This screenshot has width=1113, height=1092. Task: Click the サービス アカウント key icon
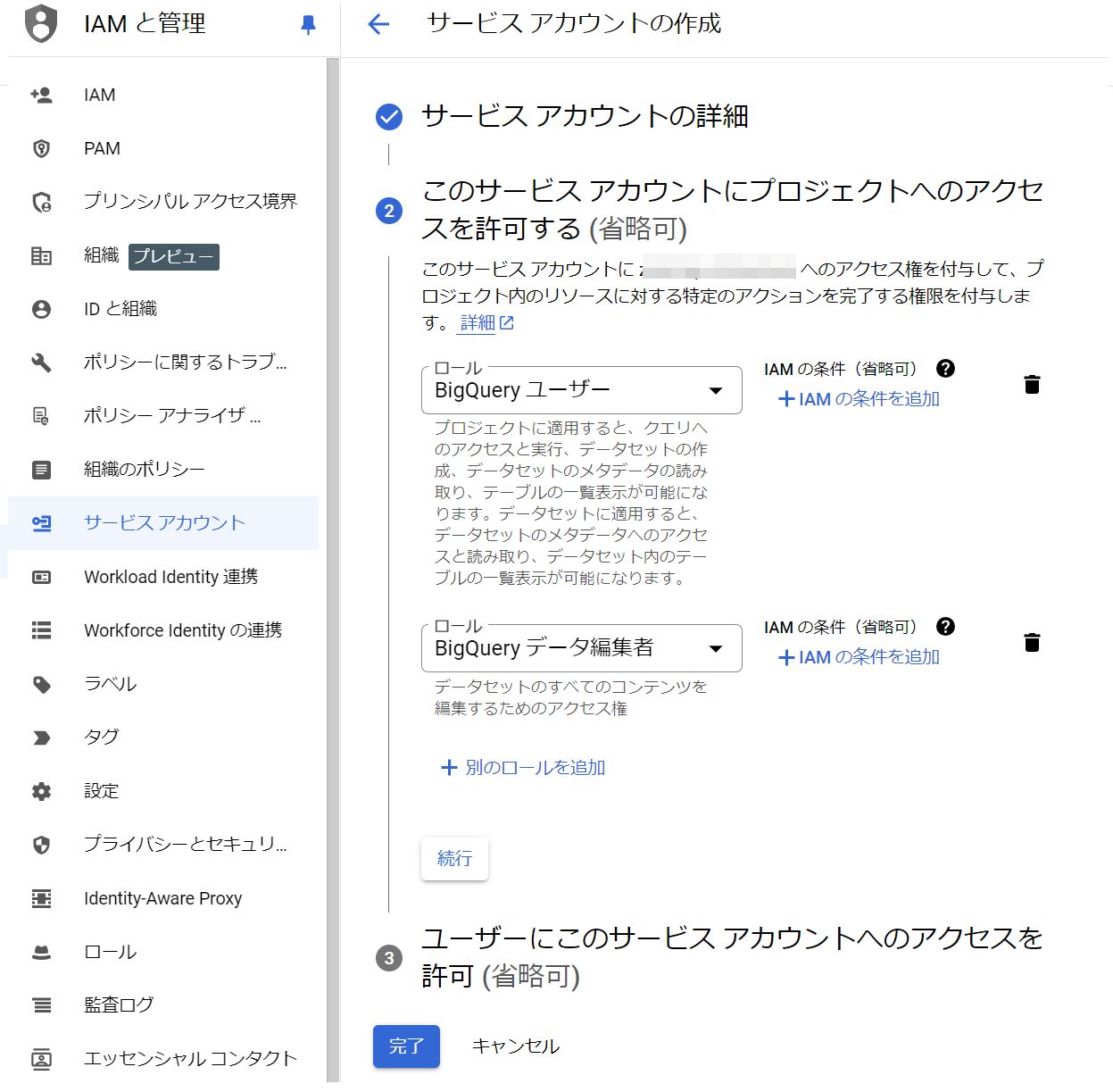point(41,523)
